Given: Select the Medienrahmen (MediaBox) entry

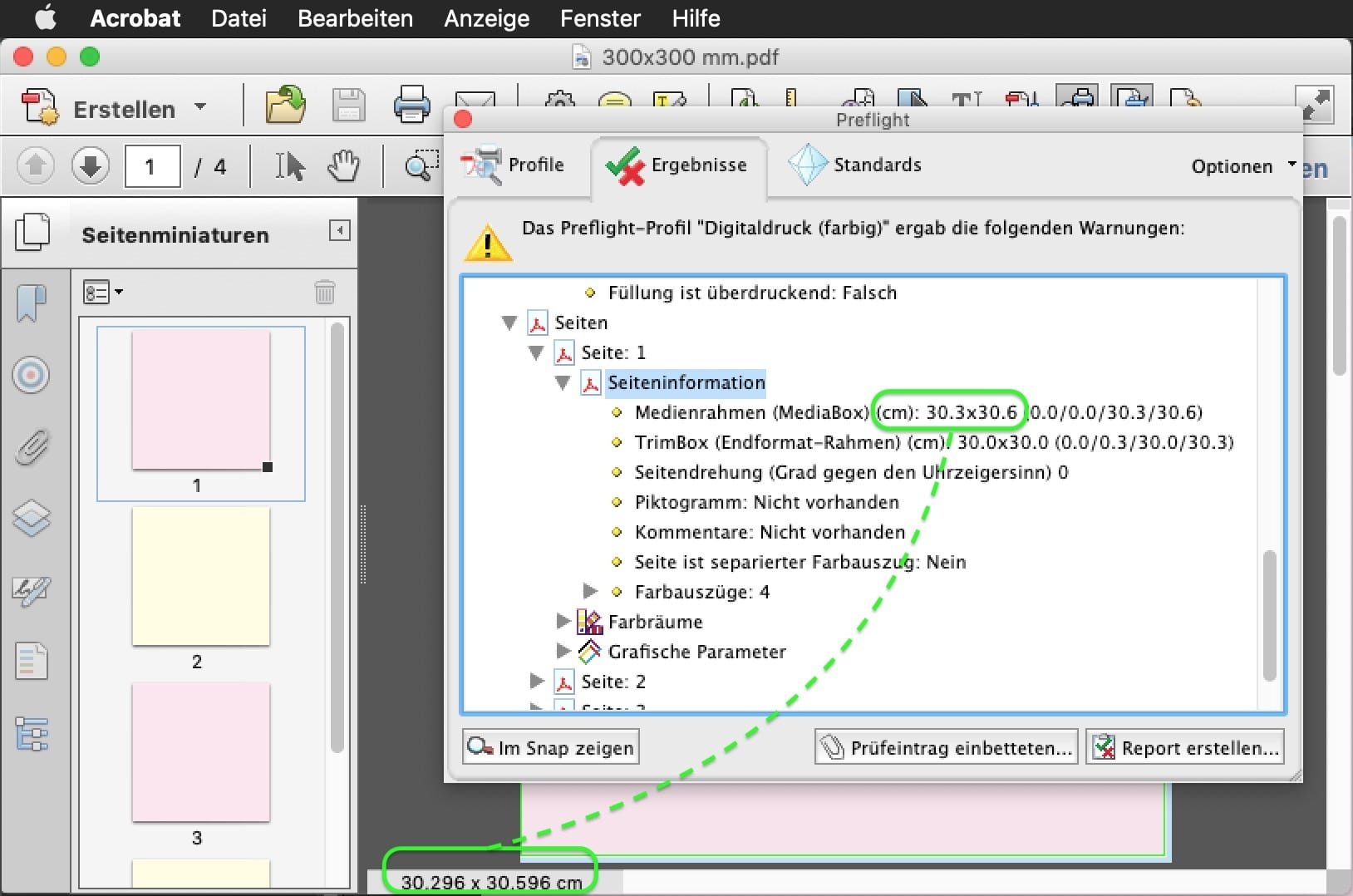Looking at the screenshot, I should click(918, 412).
